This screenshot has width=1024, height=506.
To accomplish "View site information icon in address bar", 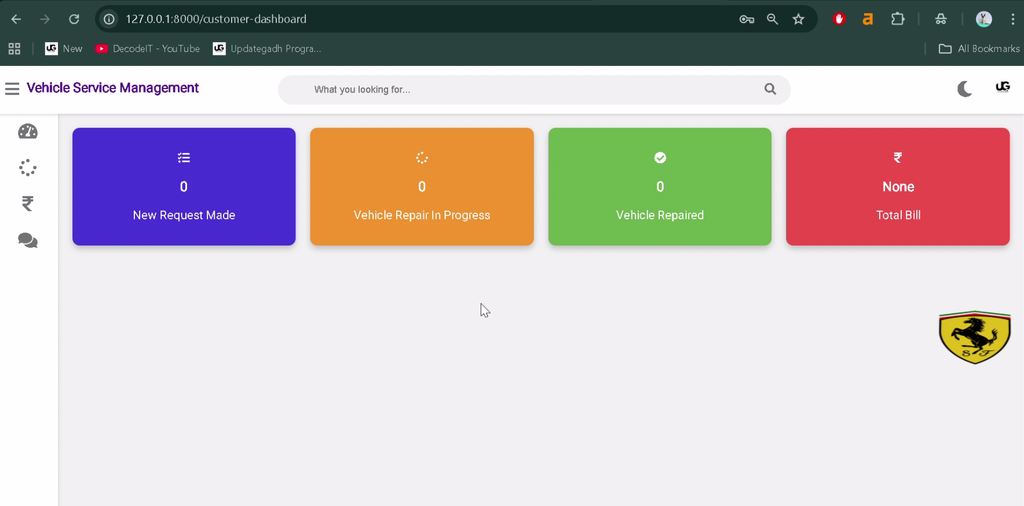I will 109,19.
